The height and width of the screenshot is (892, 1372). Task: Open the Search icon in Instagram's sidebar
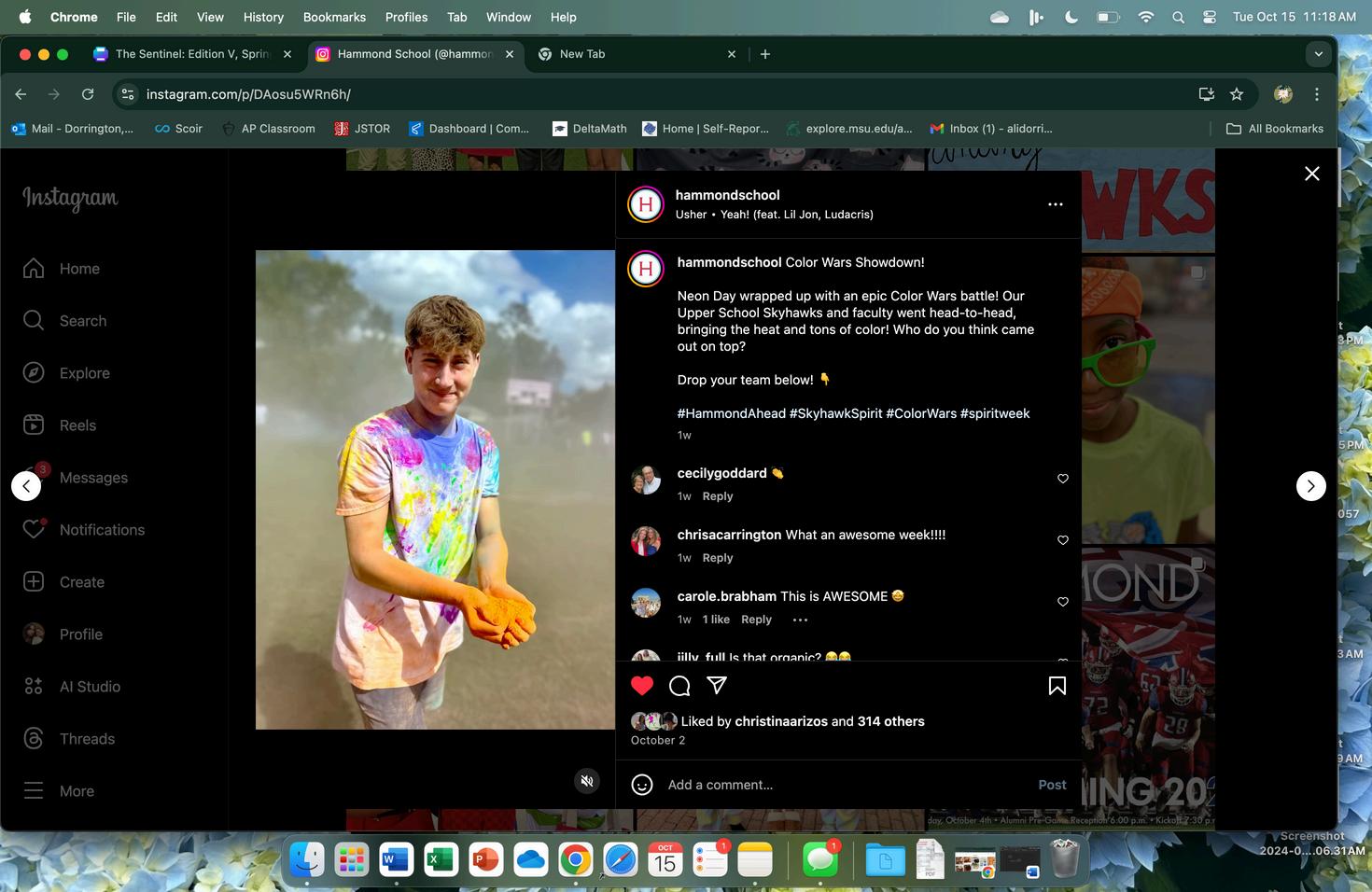click(34, 321)
